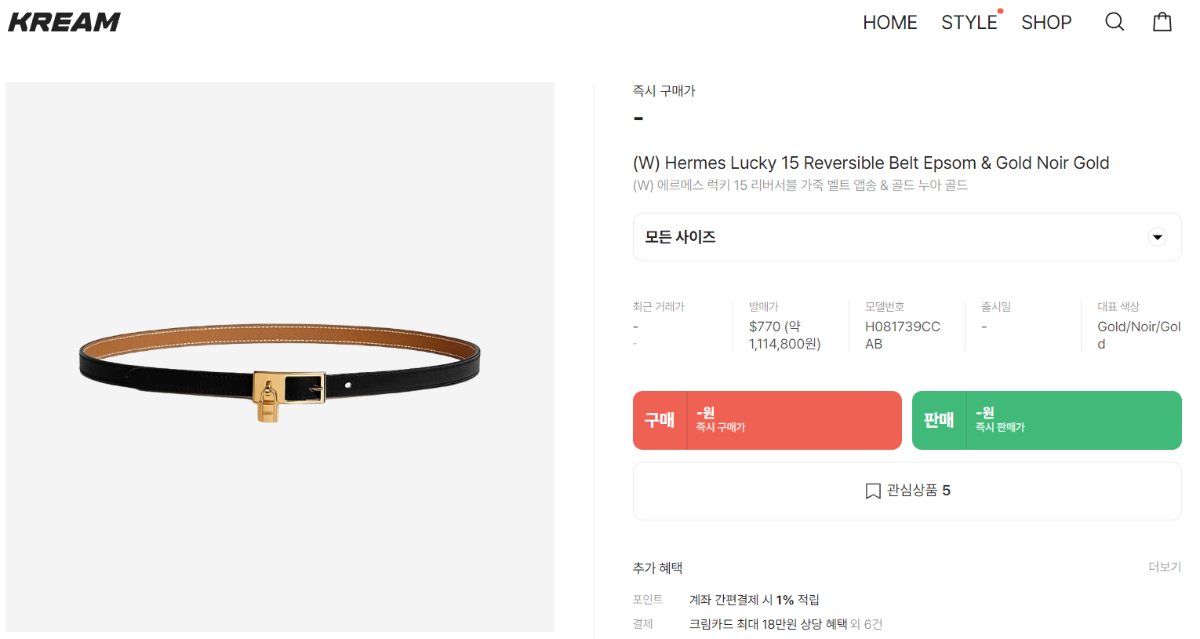
Task: Click the model number H081739CCAB
Action: pos(903,335)
